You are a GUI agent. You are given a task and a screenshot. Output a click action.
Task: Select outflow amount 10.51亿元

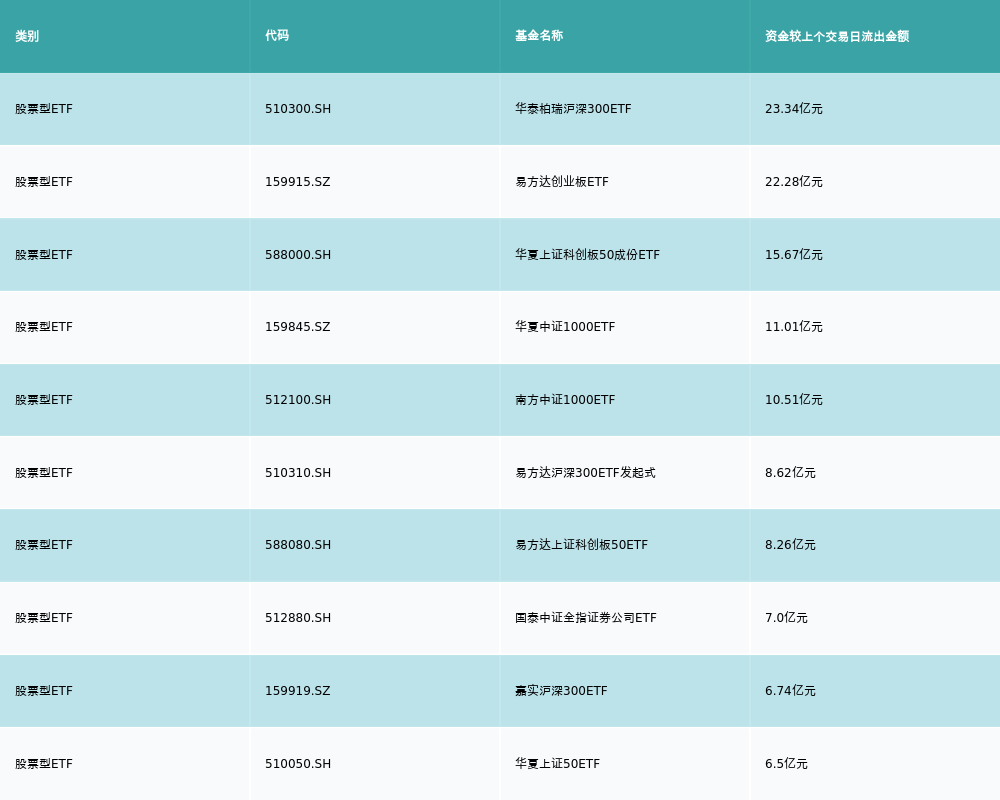coord(794,400)
